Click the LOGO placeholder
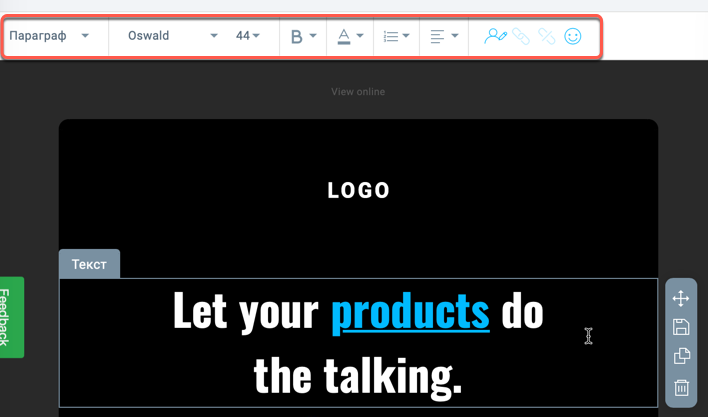Image resolution: width=708 pixels, height=417 pixels. coord(359,190)
